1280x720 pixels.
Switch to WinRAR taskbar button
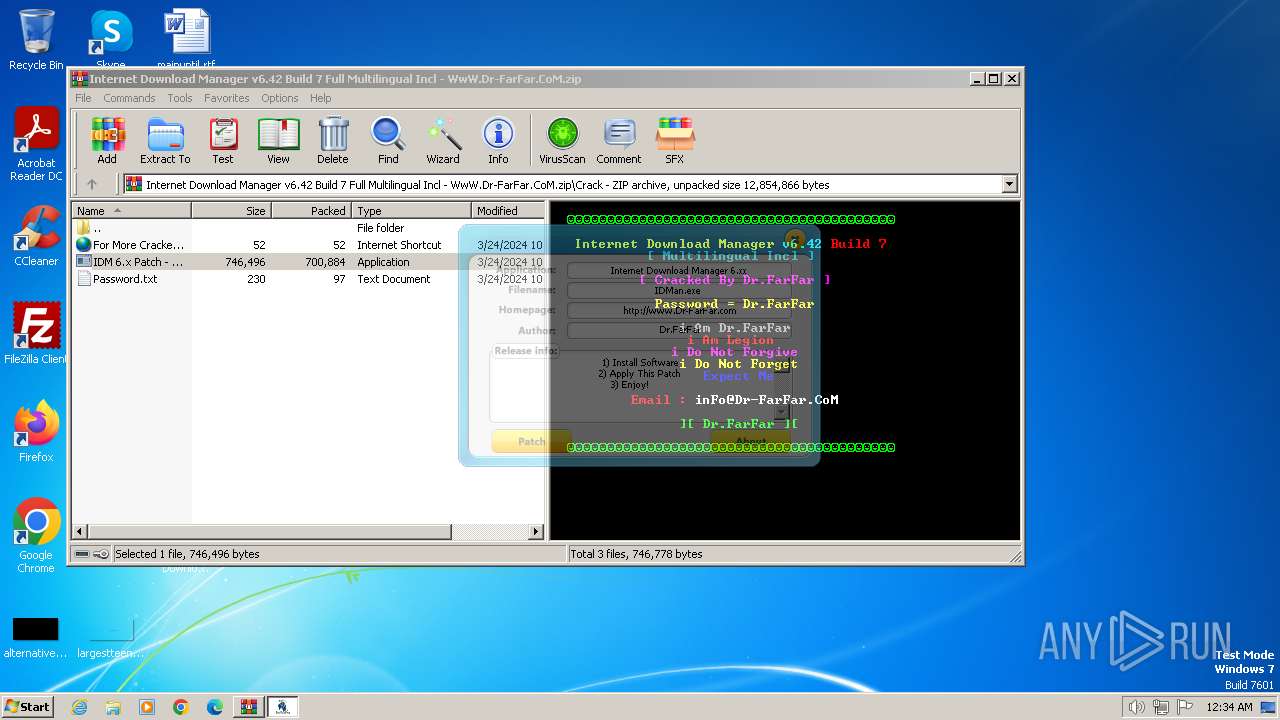249,707
